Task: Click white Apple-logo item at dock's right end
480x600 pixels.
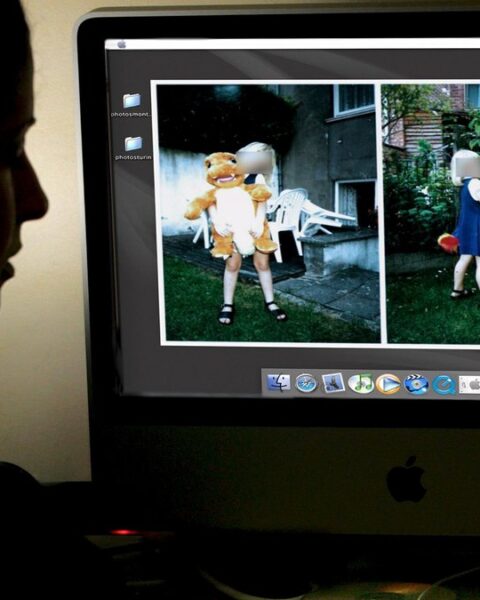Action: [x=470, y=384]
